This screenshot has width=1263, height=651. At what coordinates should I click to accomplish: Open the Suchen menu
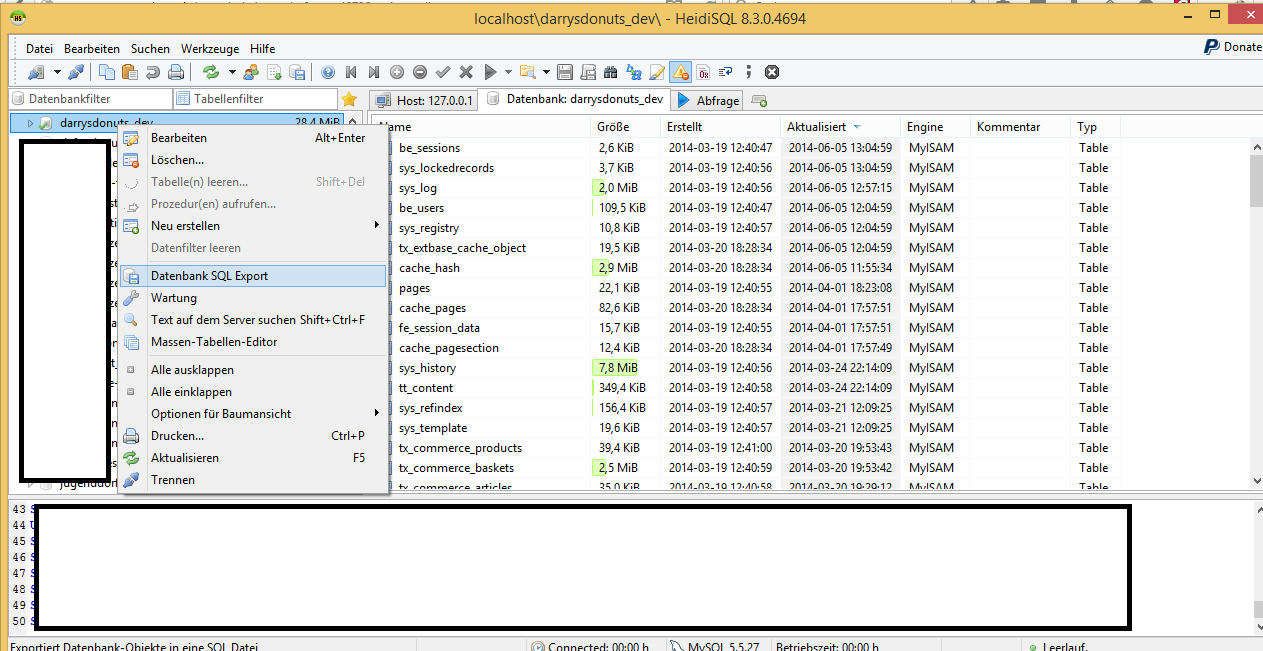coord(150,49)
